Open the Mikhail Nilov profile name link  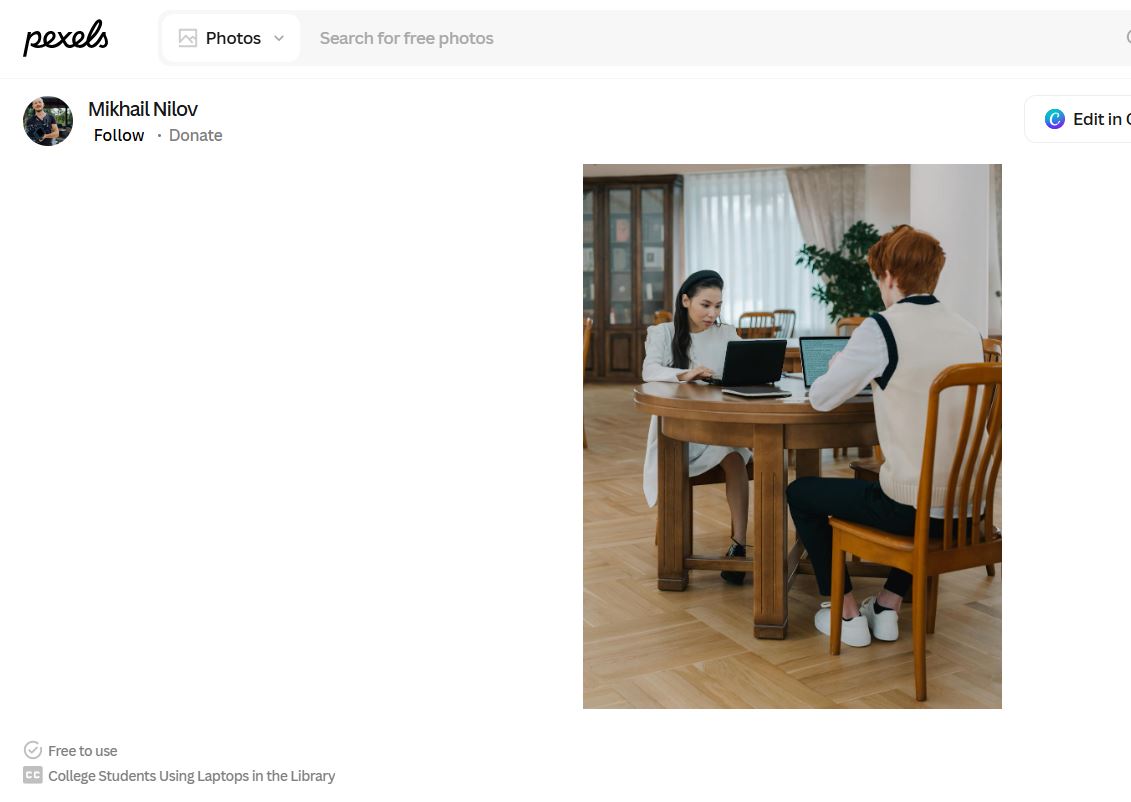pyautogui.click(x=143, y=109)
